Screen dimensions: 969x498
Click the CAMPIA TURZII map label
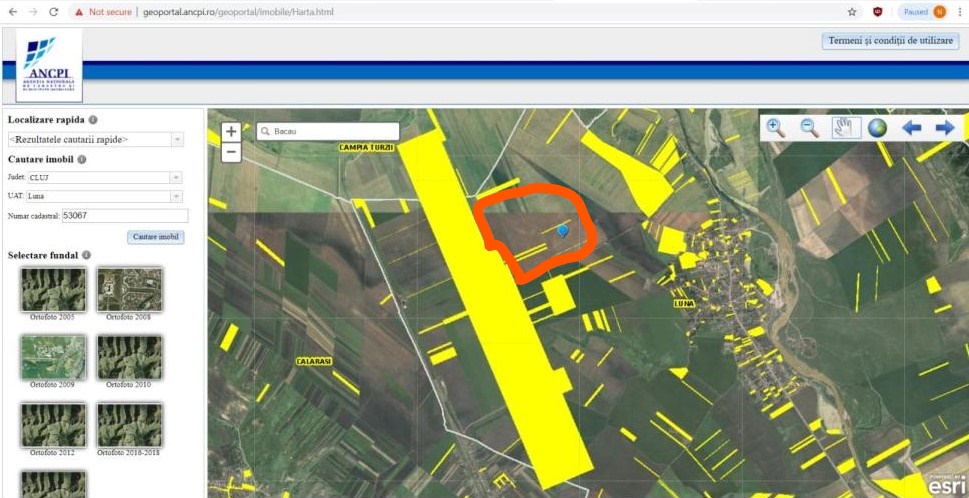(366, 148)
